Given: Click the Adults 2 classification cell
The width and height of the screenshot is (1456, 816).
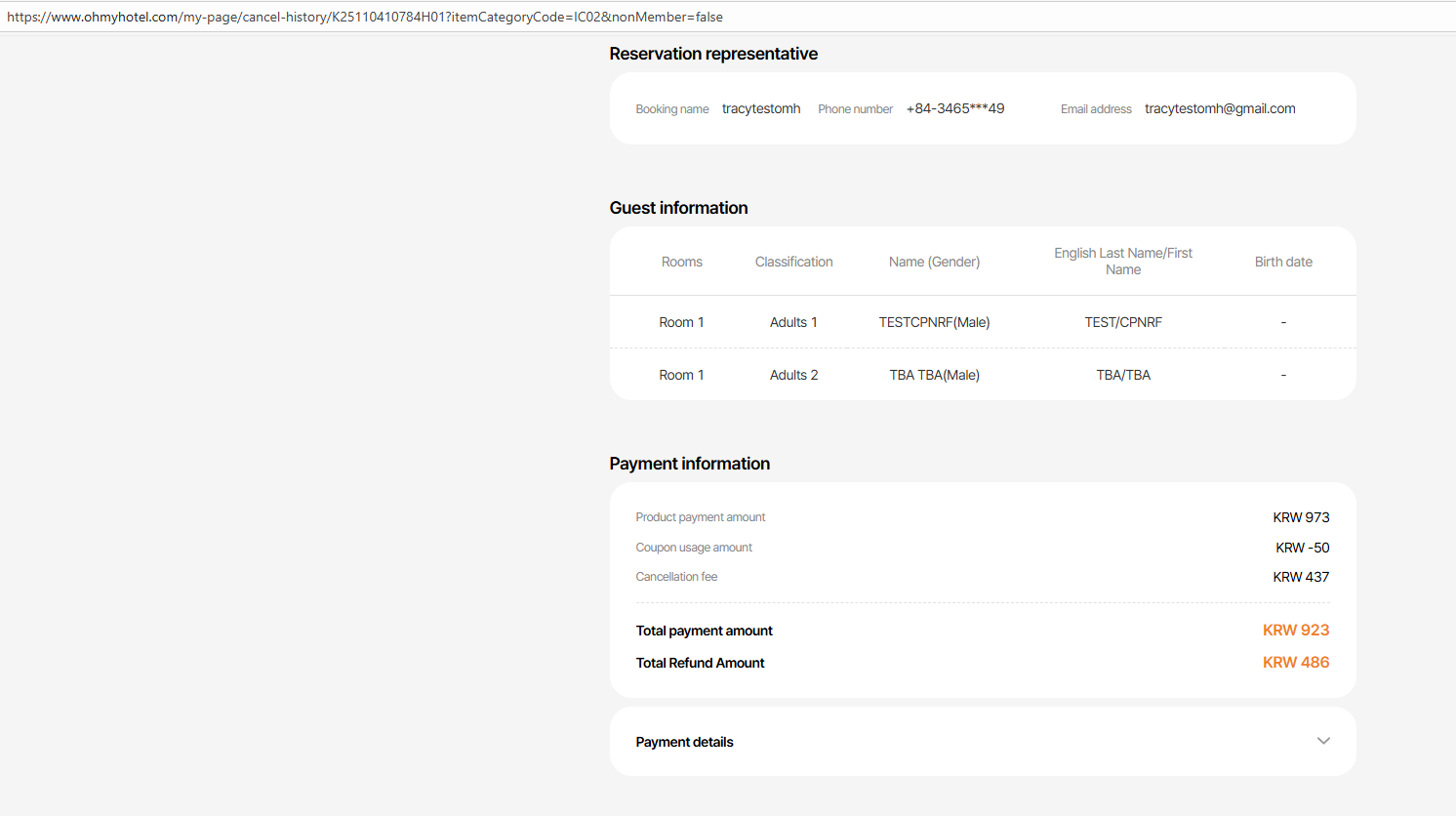Looking at the screenshot, I should pyautogui.click(x=793, y=375).
